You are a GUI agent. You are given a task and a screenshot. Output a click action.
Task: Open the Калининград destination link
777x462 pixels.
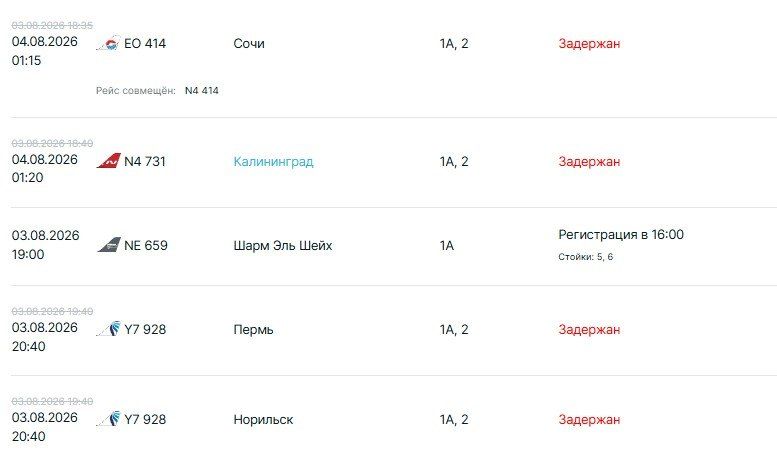(274, 162)
